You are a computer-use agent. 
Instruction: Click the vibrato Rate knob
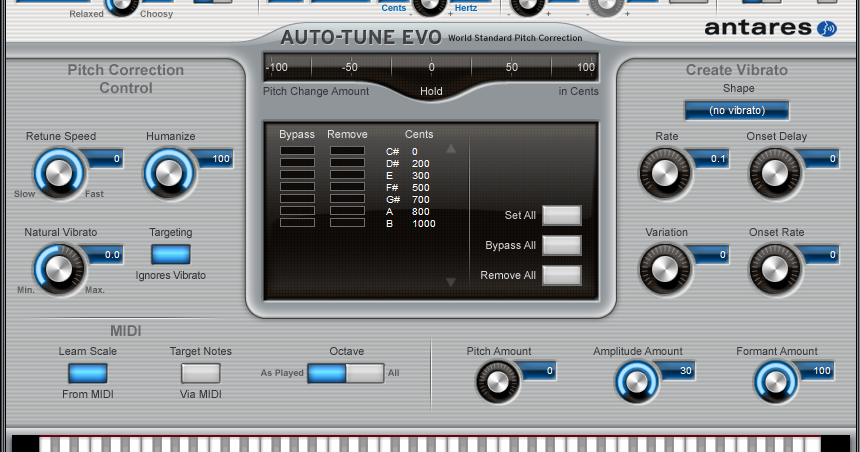[x=664, y=174]
